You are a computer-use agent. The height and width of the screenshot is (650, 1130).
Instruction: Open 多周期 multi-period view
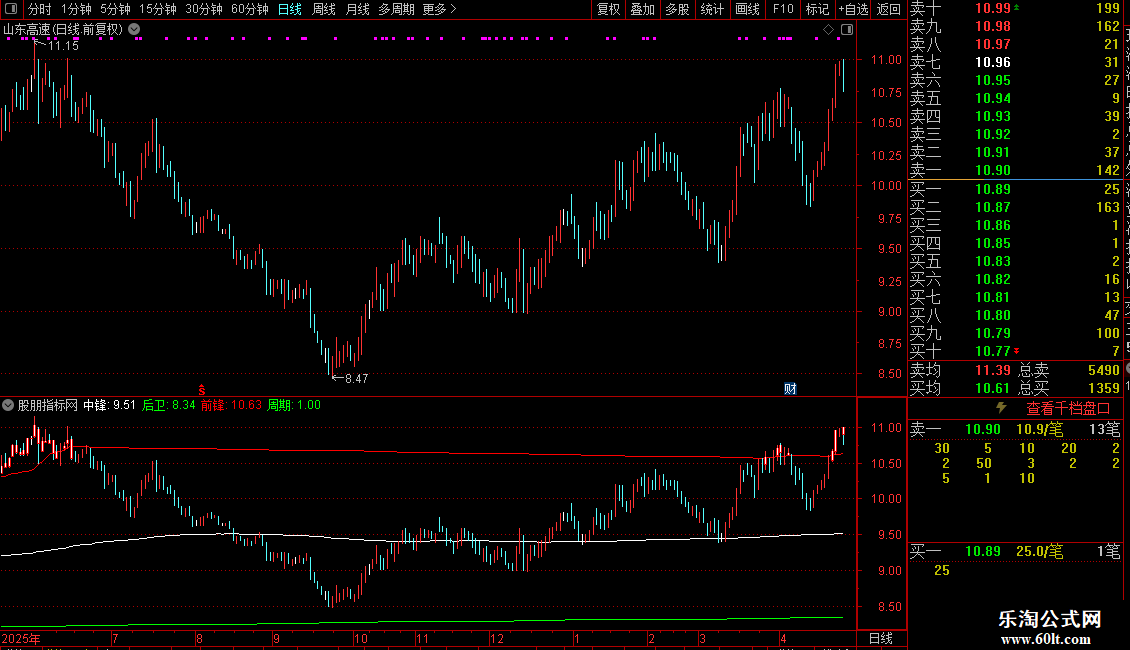pyautogui.click(x=396, y=9)
